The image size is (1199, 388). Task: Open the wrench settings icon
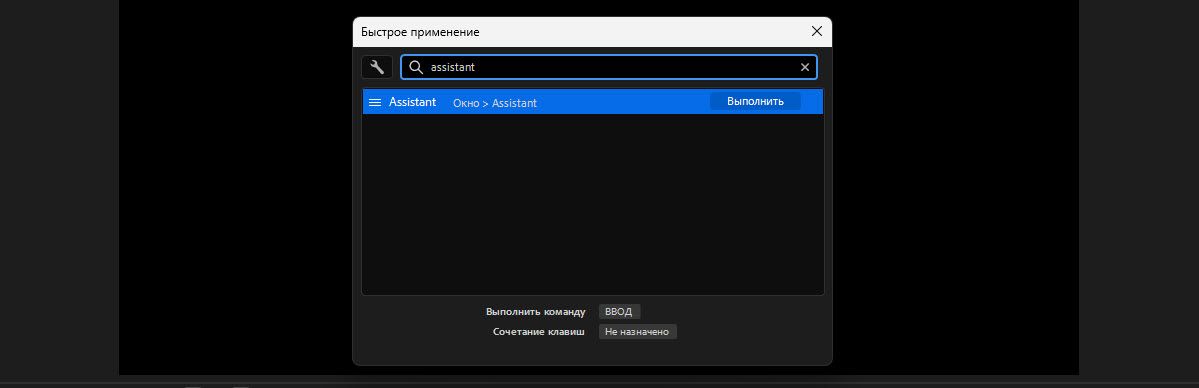pyautogui.click(x=377, y=67)
